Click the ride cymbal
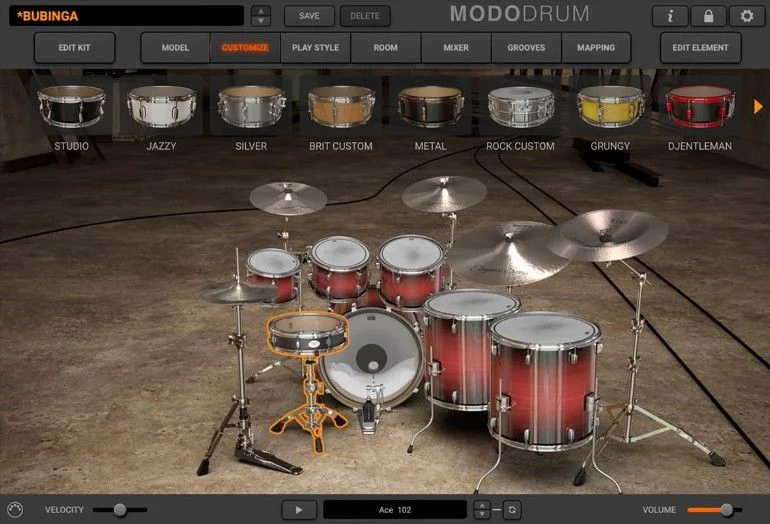 click(507, 253)
